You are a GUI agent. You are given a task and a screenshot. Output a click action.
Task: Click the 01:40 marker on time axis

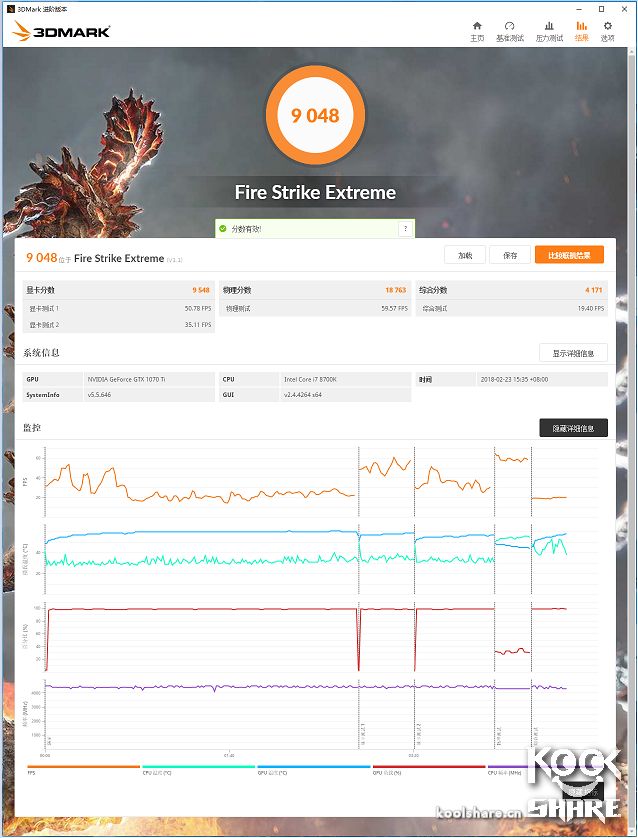click(x=229, y=755)
